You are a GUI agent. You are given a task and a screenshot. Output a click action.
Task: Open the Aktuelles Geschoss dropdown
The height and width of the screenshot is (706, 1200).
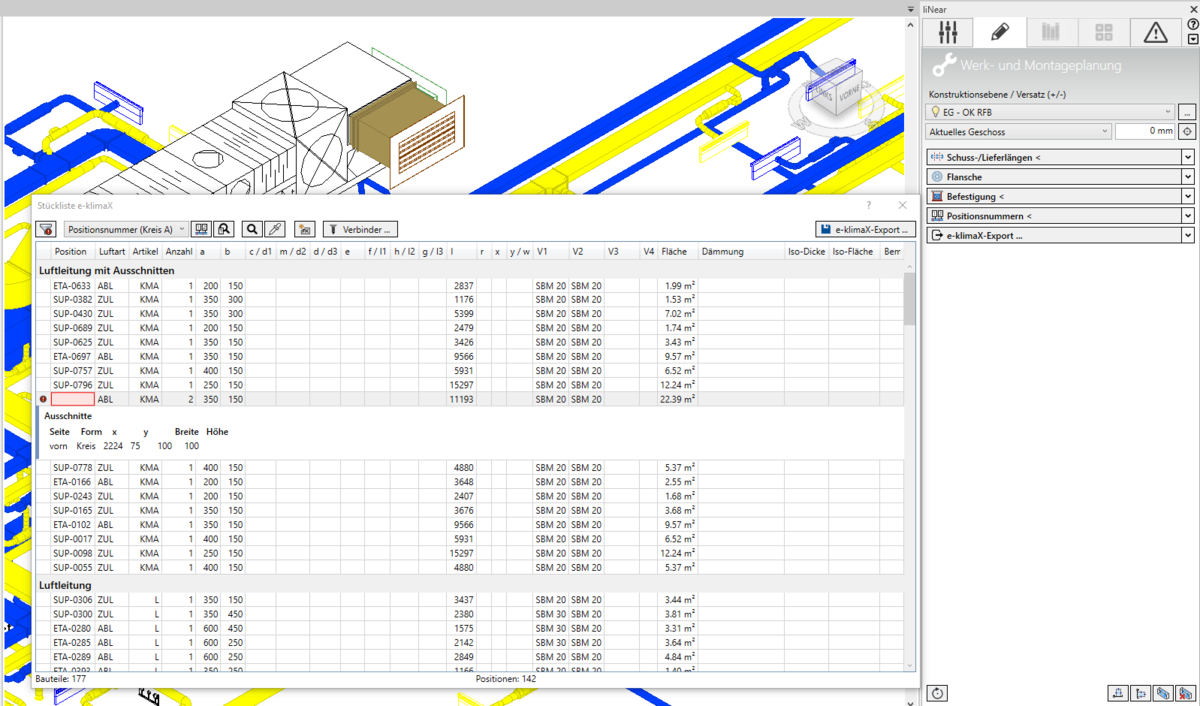coord(1019,132)
